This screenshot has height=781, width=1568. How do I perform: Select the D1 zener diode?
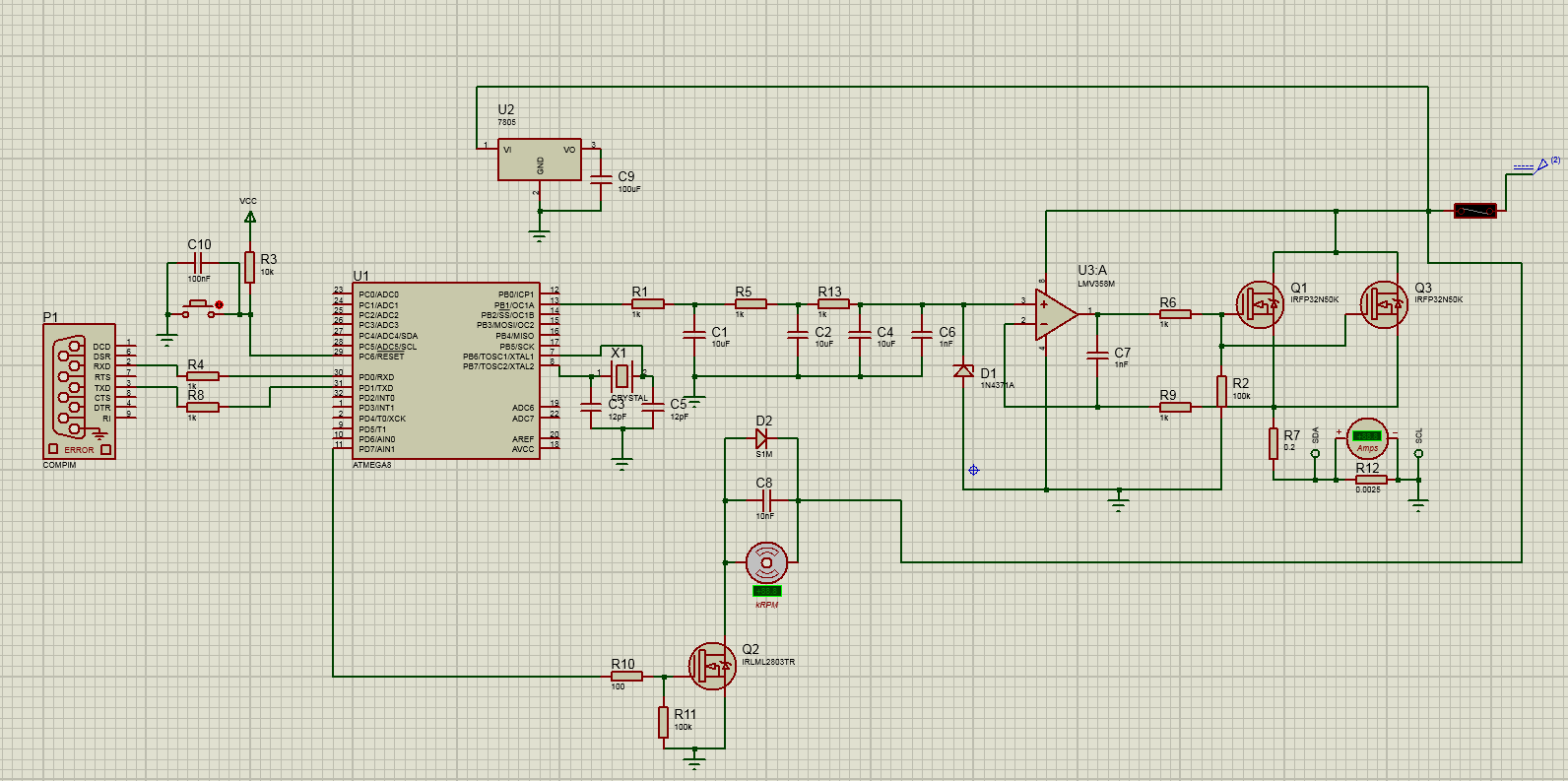click(x=963, y=370)
